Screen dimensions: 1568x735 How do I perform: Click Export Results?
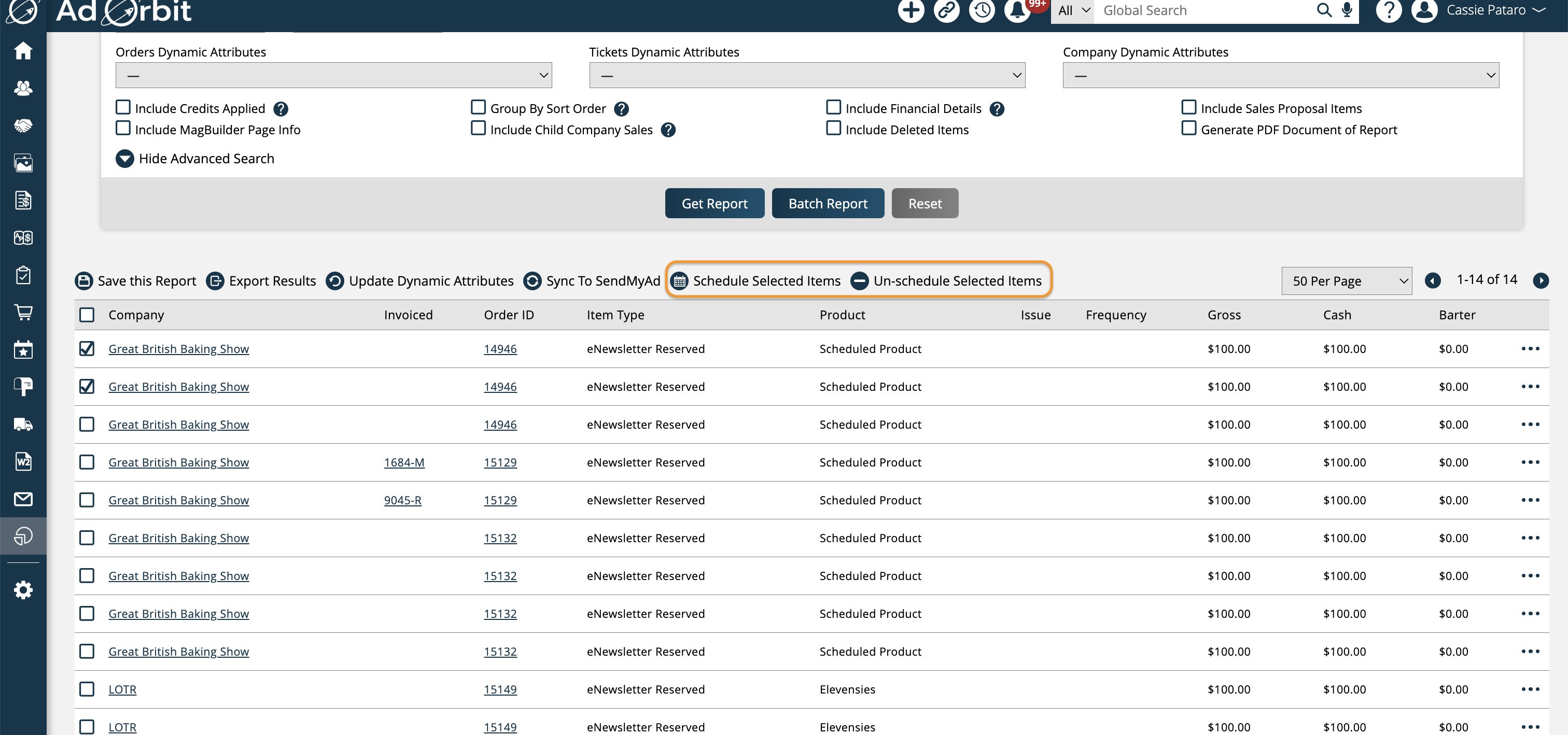pos(261,281)
